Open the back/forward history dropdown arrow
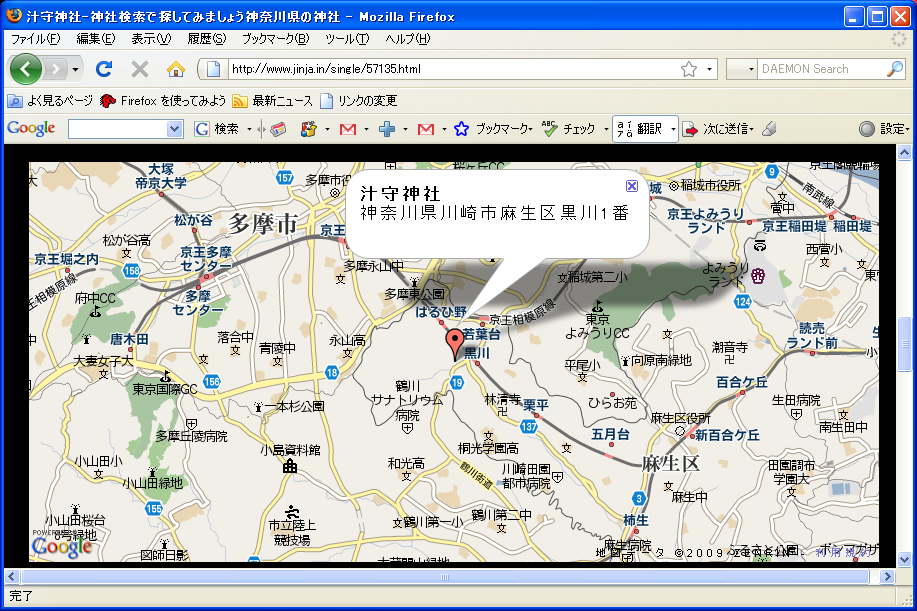The width and height of the screenshot is (917, 611). (75, 70)
